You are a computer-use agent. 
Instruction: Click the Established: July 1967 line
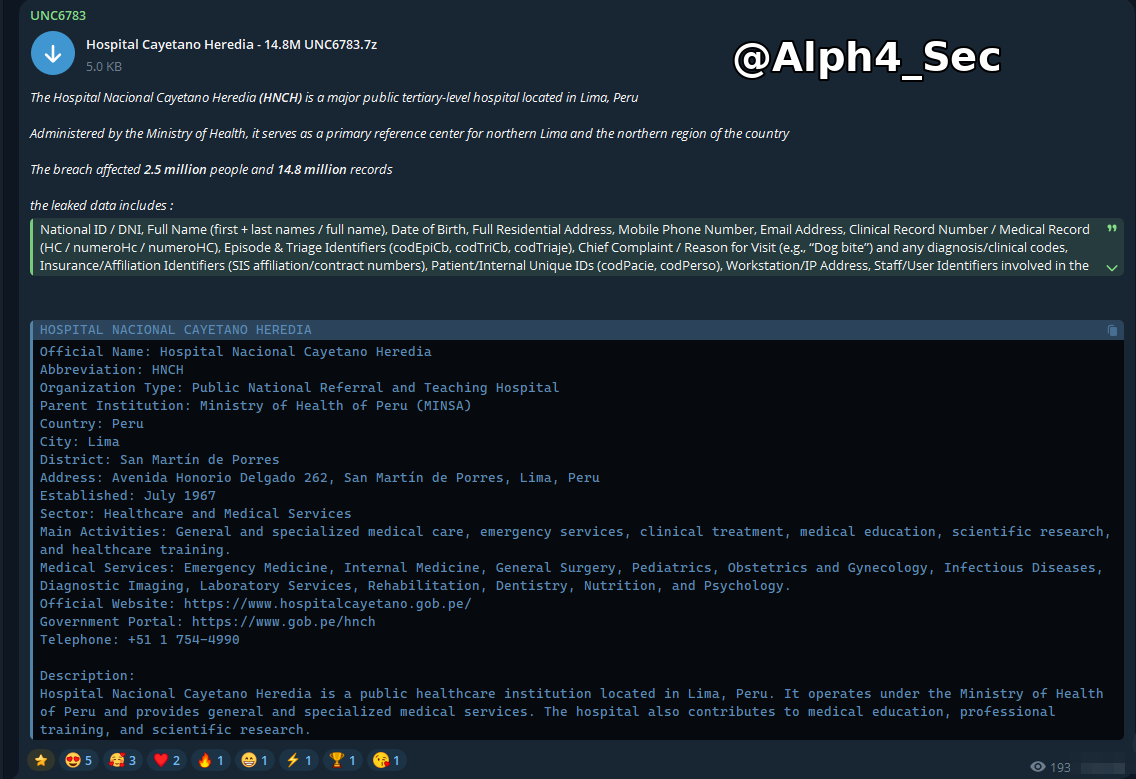128,496
